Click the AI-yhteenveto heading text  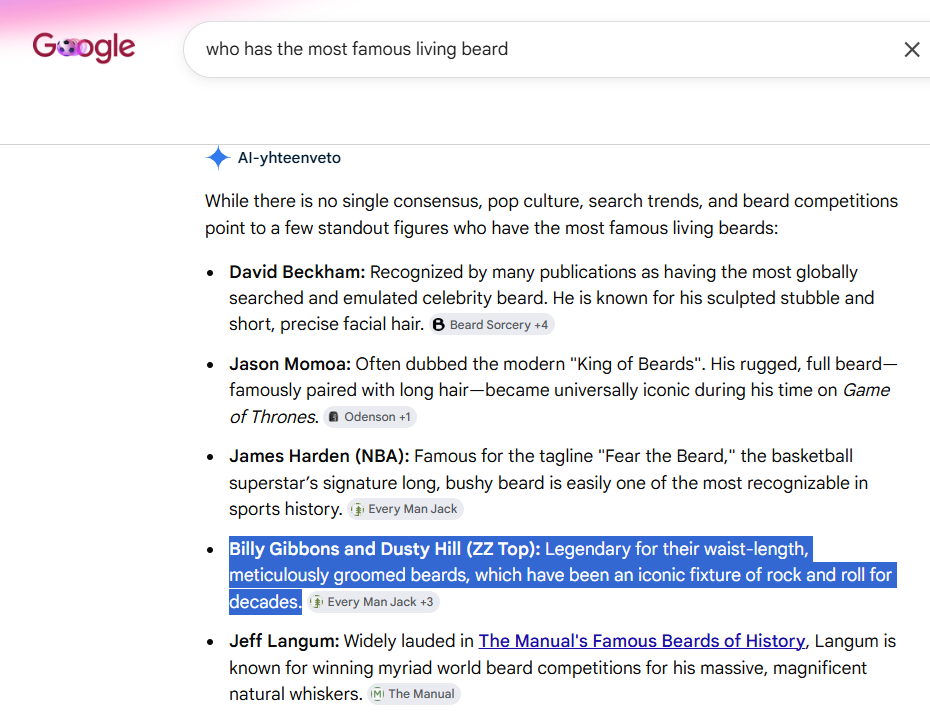coord(289,158)
